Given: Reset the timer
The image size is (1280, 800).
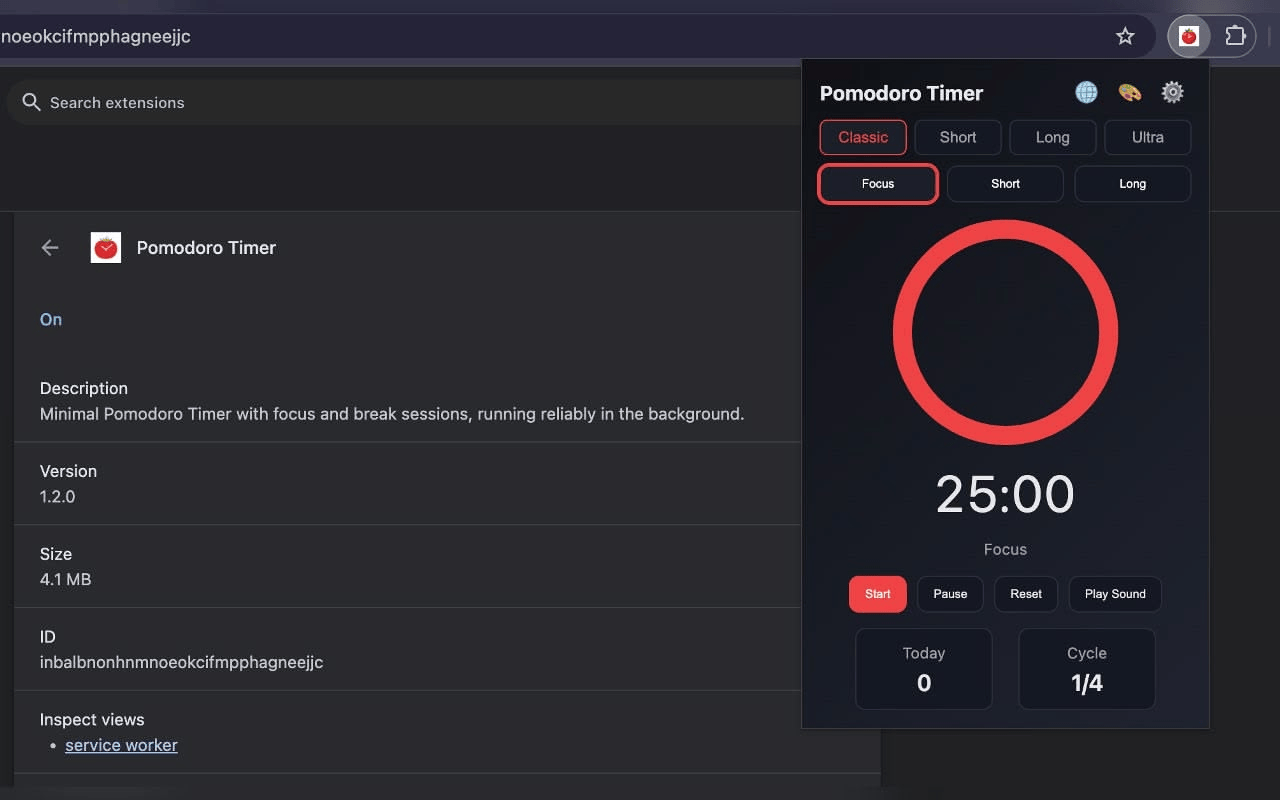Looking at the screenshot, I should (x=1026, y=594).
